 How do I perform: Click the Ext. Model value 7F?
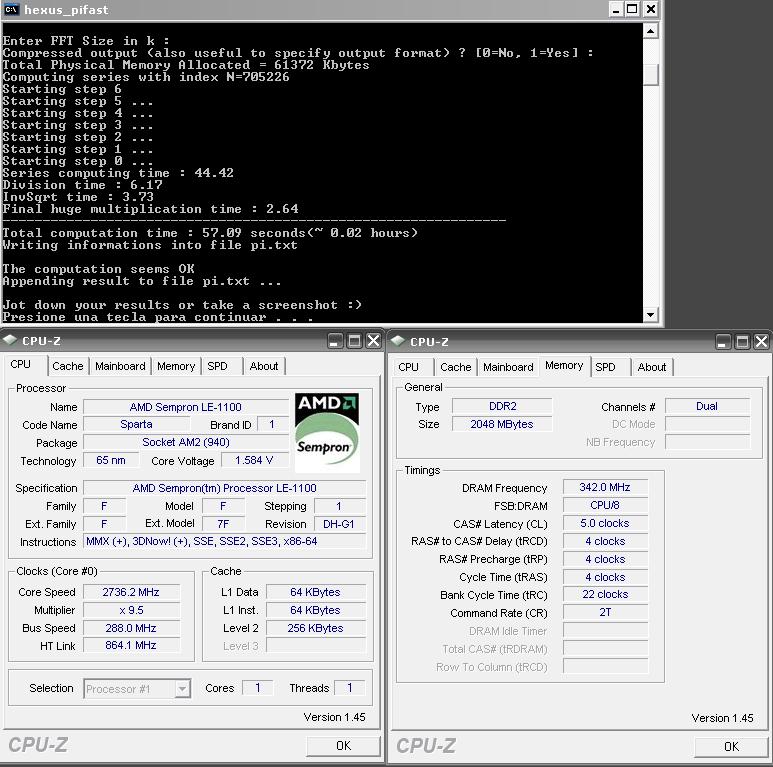point(223,524)
